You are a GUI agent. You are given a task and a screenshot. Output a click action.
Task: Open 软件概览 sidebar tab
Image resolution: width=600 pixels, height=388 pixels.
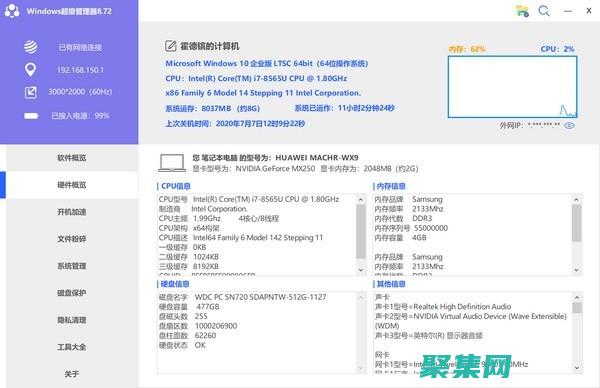(72, 158)
